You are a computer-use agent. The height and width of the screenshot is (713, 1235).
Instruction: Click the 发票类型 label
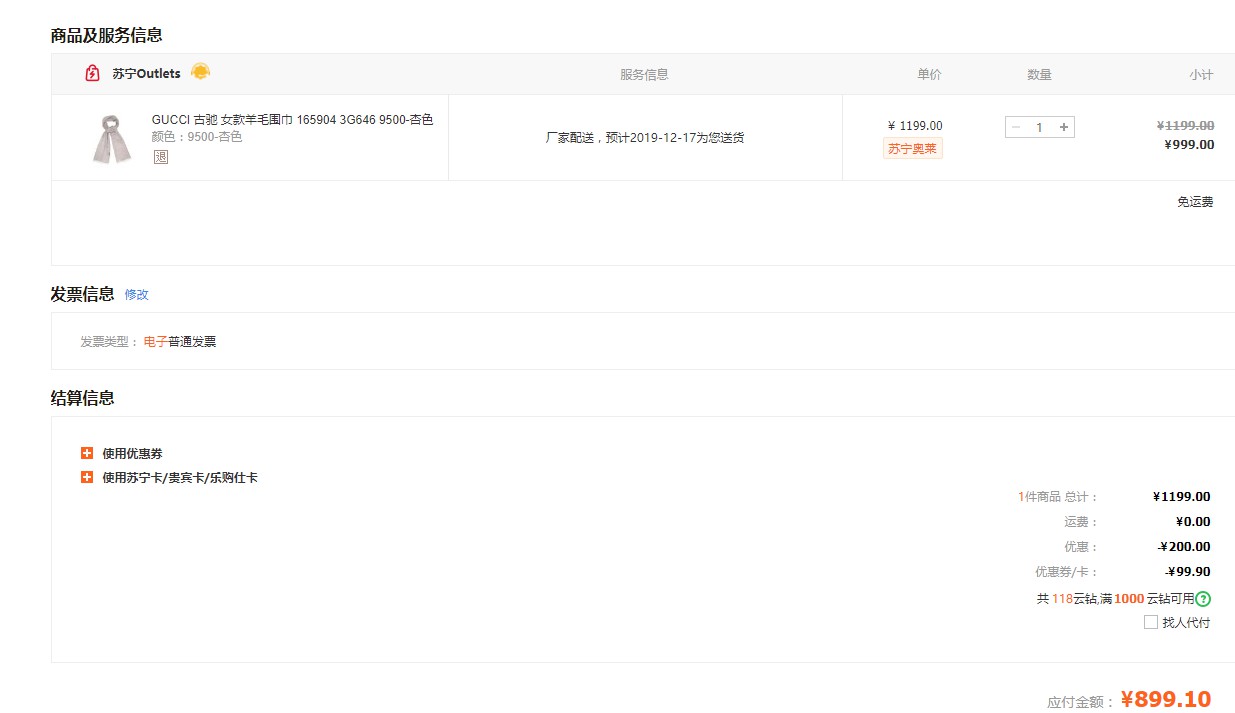point(110,342)
